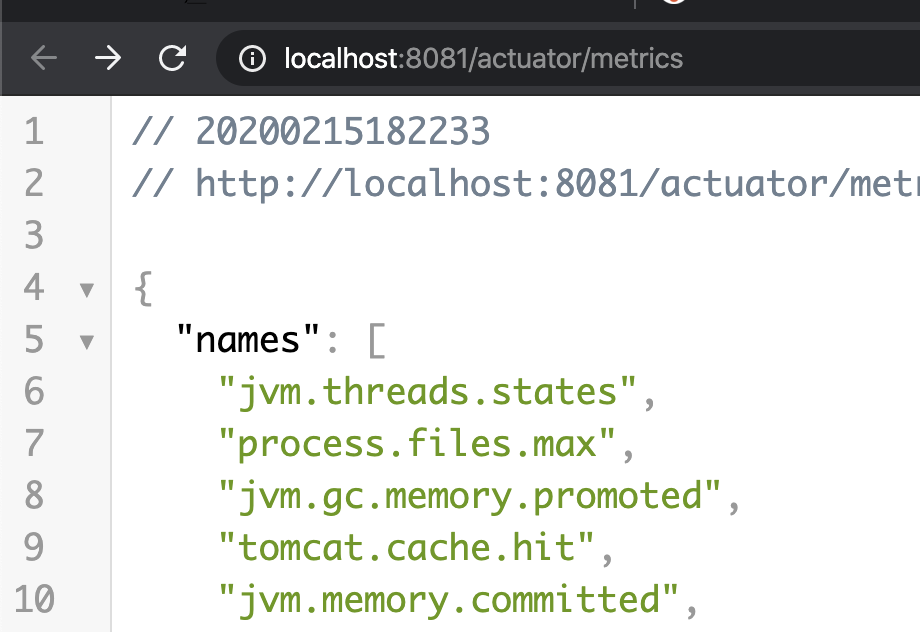Click the opening bracket after "names"

(377, 340)
